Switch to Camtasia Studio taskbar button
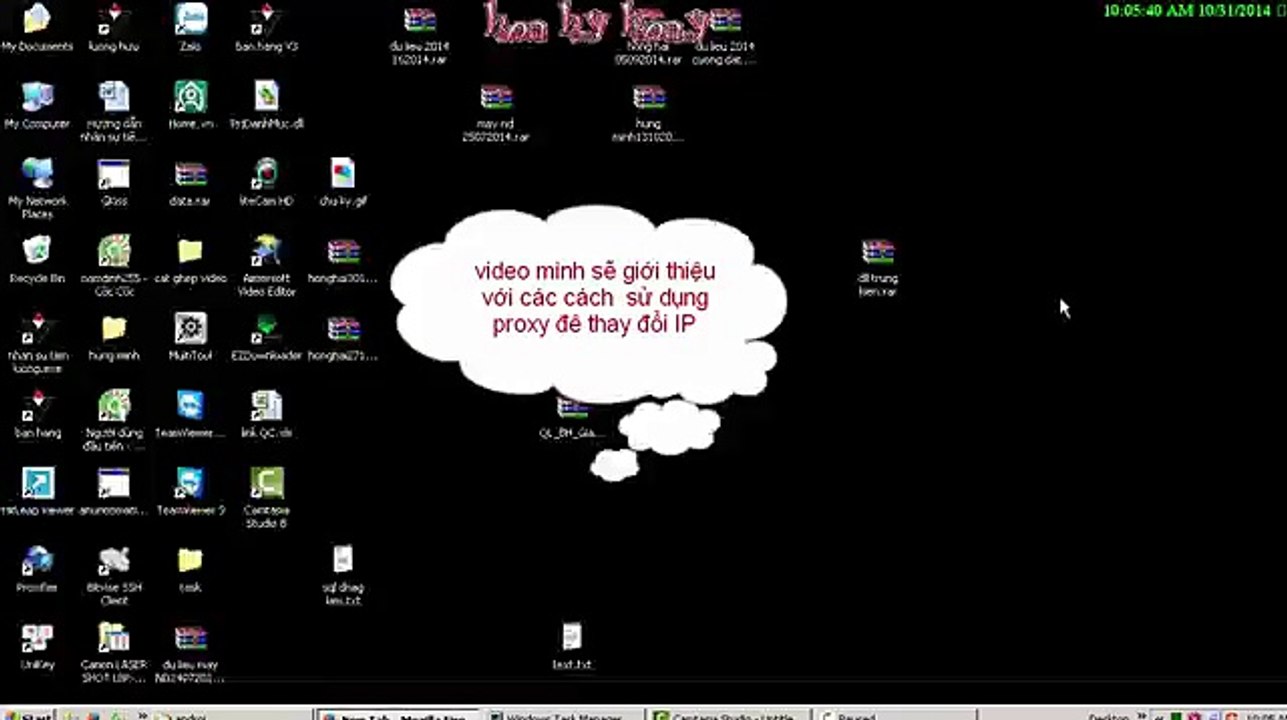Screen dimensions: 1287x720 [729, 714]
